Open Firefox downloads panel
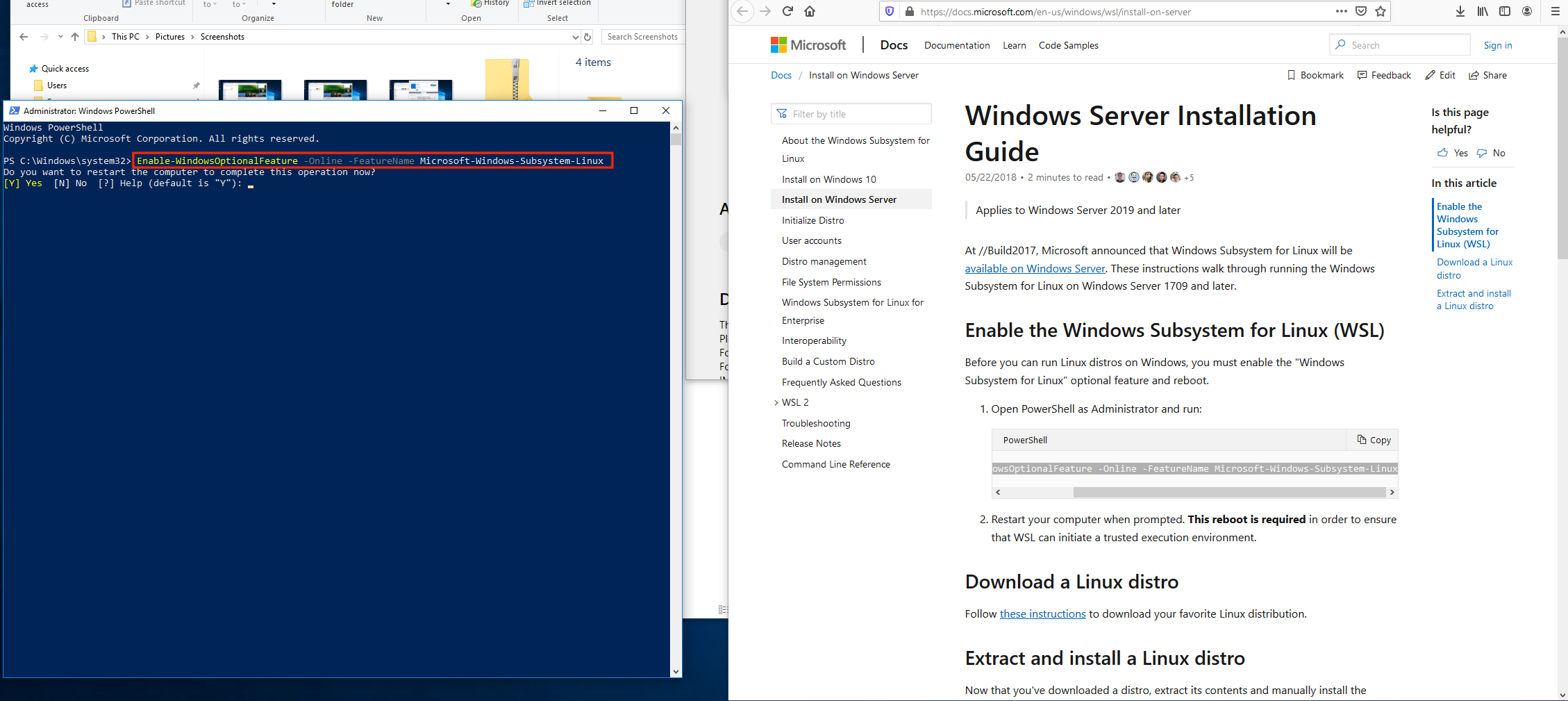The width and height of the screenshot is (1568, 701). click(x=1460, y=11)
